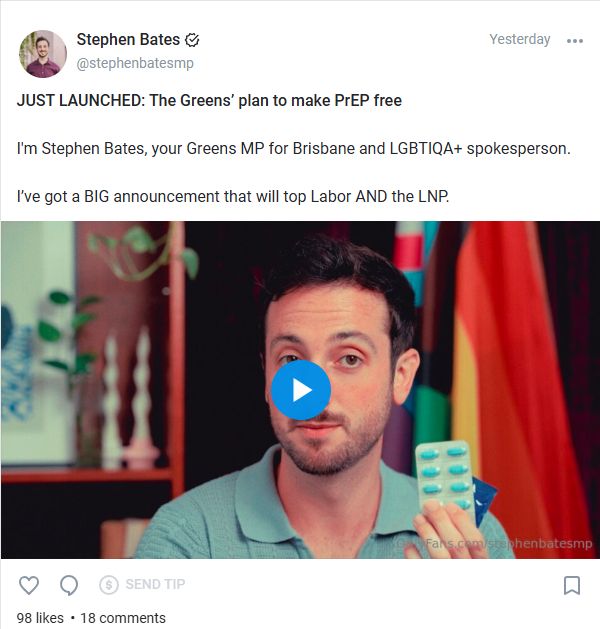Click the Yesterday timestamp
The width and height of the screenshot is (600, 629).
pyautogui.click(x=519, y=39)
